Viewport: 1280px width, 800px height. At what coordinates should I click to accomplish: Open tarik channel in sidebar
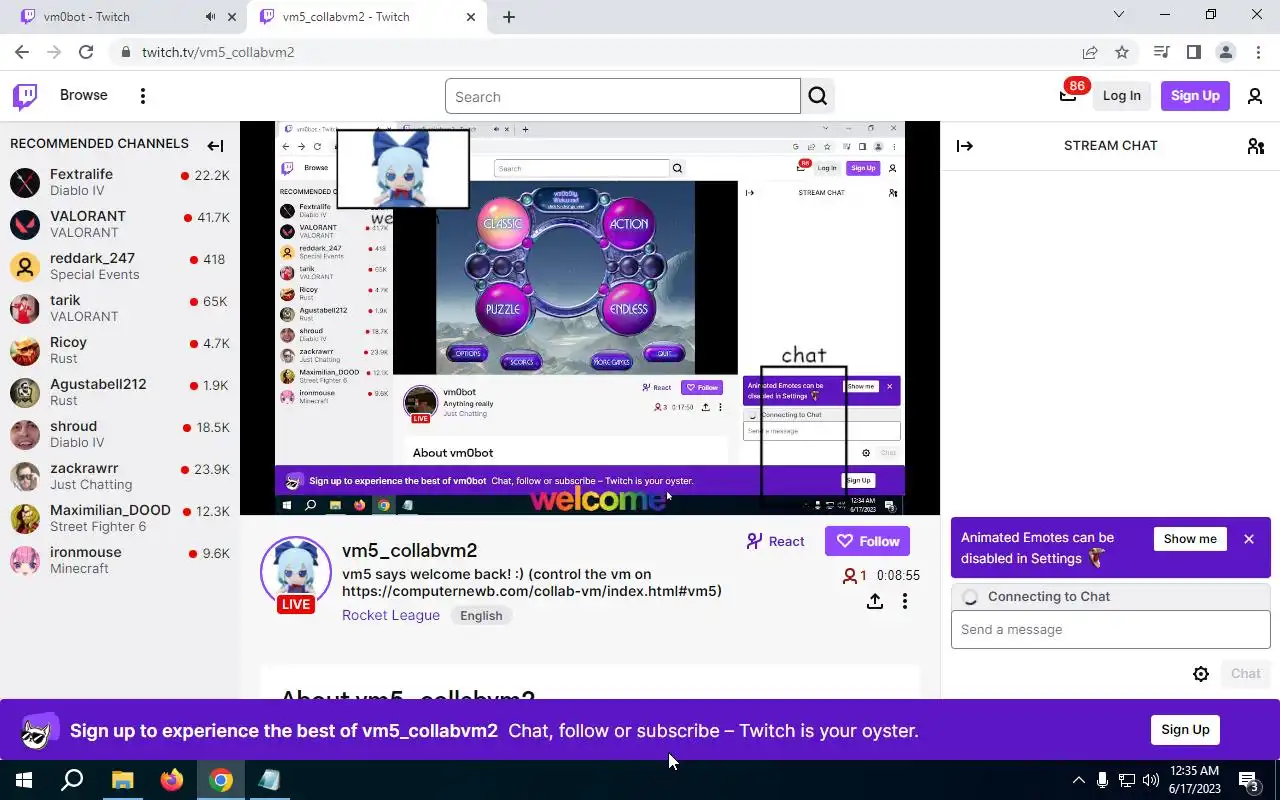click(x=120, y=308)
